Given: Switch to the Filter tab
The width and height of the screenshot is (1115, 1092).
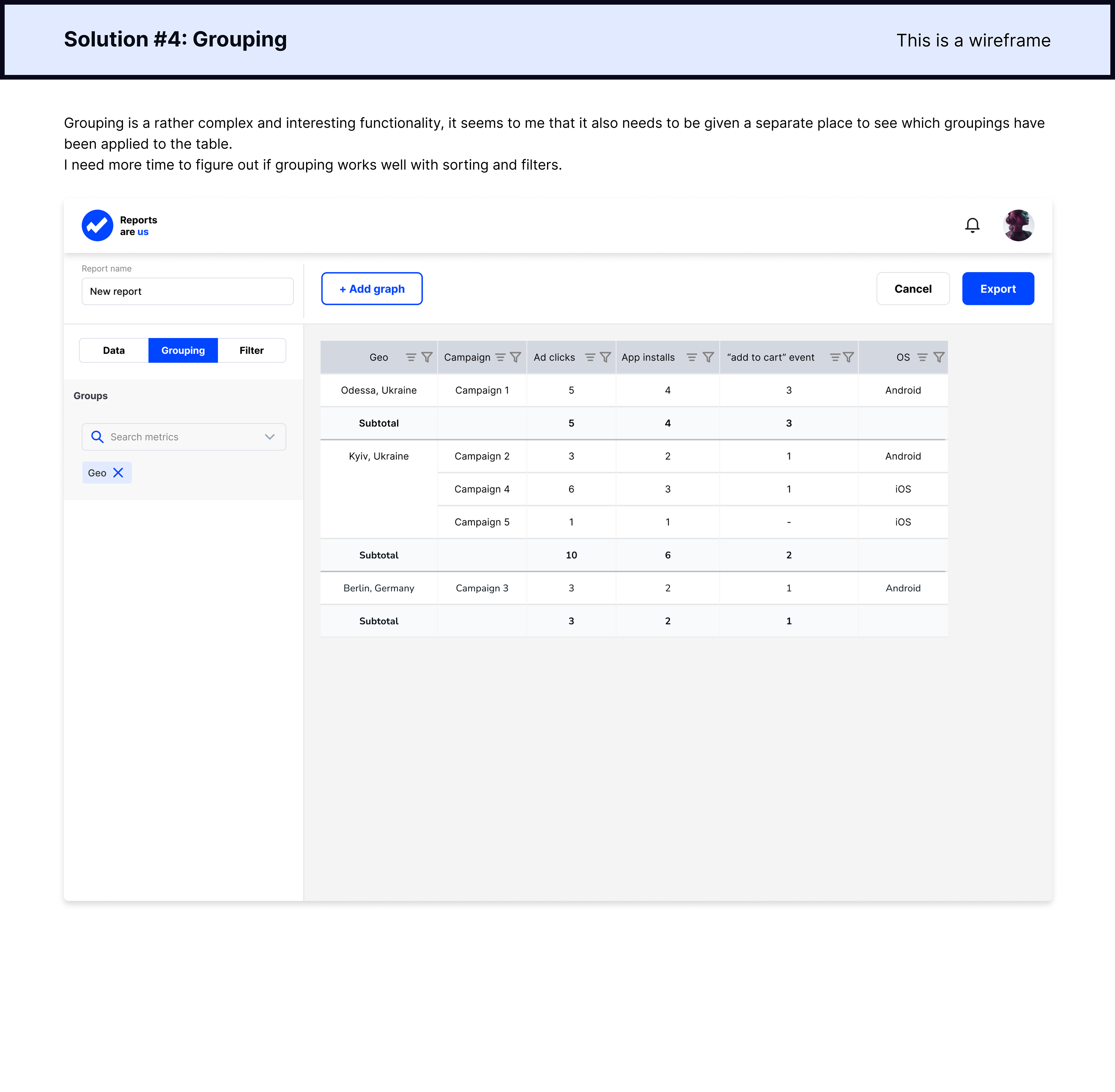Looking at the screenshot, I should (252, 351).
